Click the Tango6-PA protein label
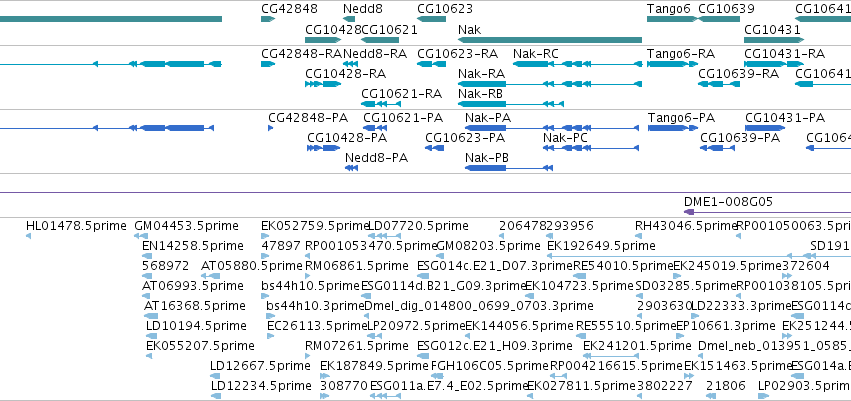The height and width of the screenshot is (401, 851). [x=681, y=118]
